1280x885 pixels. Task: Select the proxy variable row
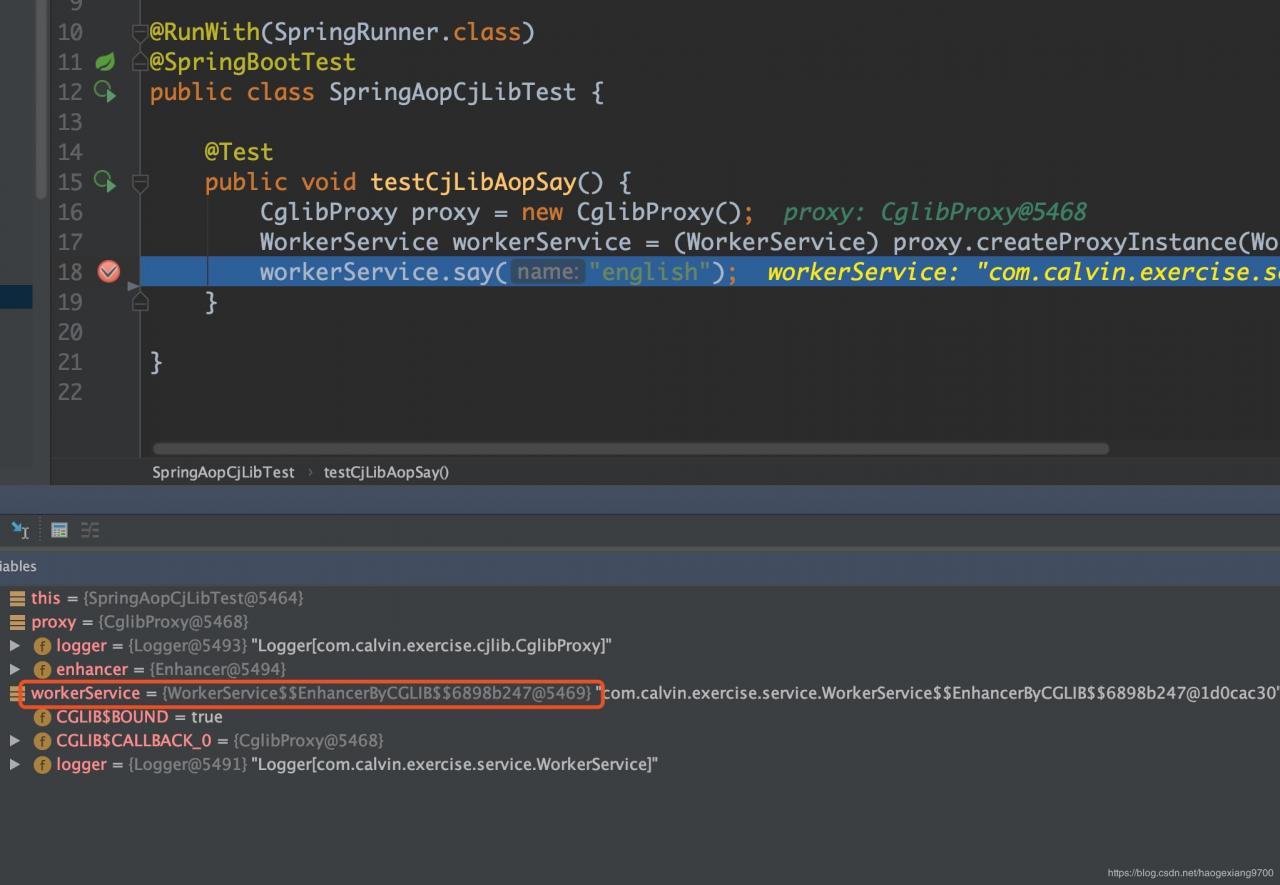point(640,622)
